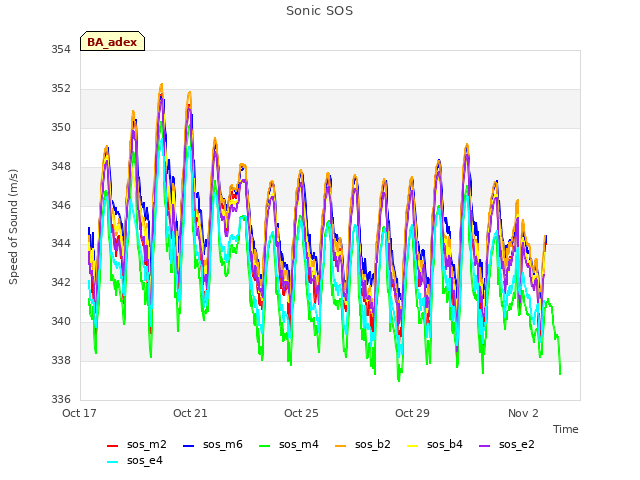Toggle the sos_e4 legend entry
640x480 pixels.
tap(135, 460)
